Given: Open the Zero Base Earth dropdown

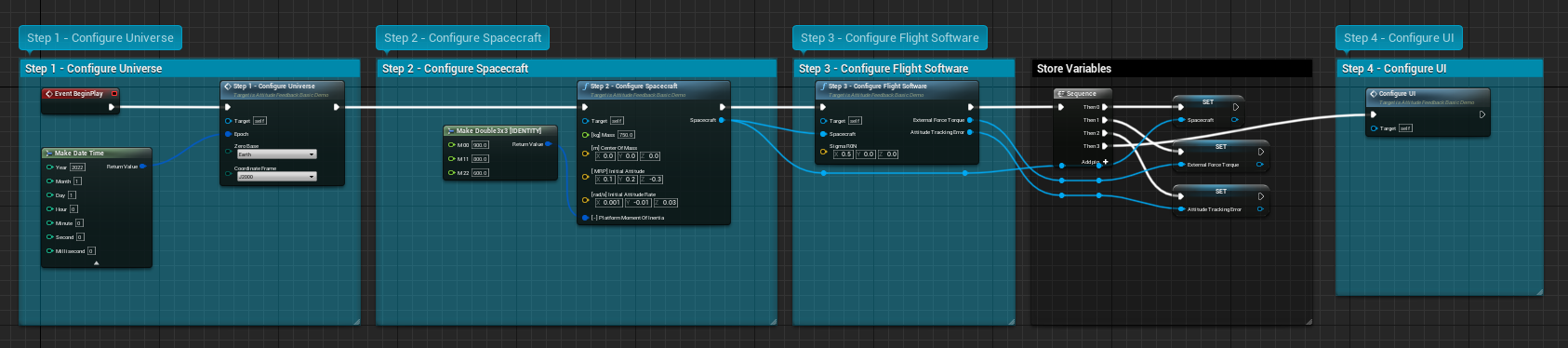Looking at the screenshot, I should pyautogui.click(x=276, y=154).
